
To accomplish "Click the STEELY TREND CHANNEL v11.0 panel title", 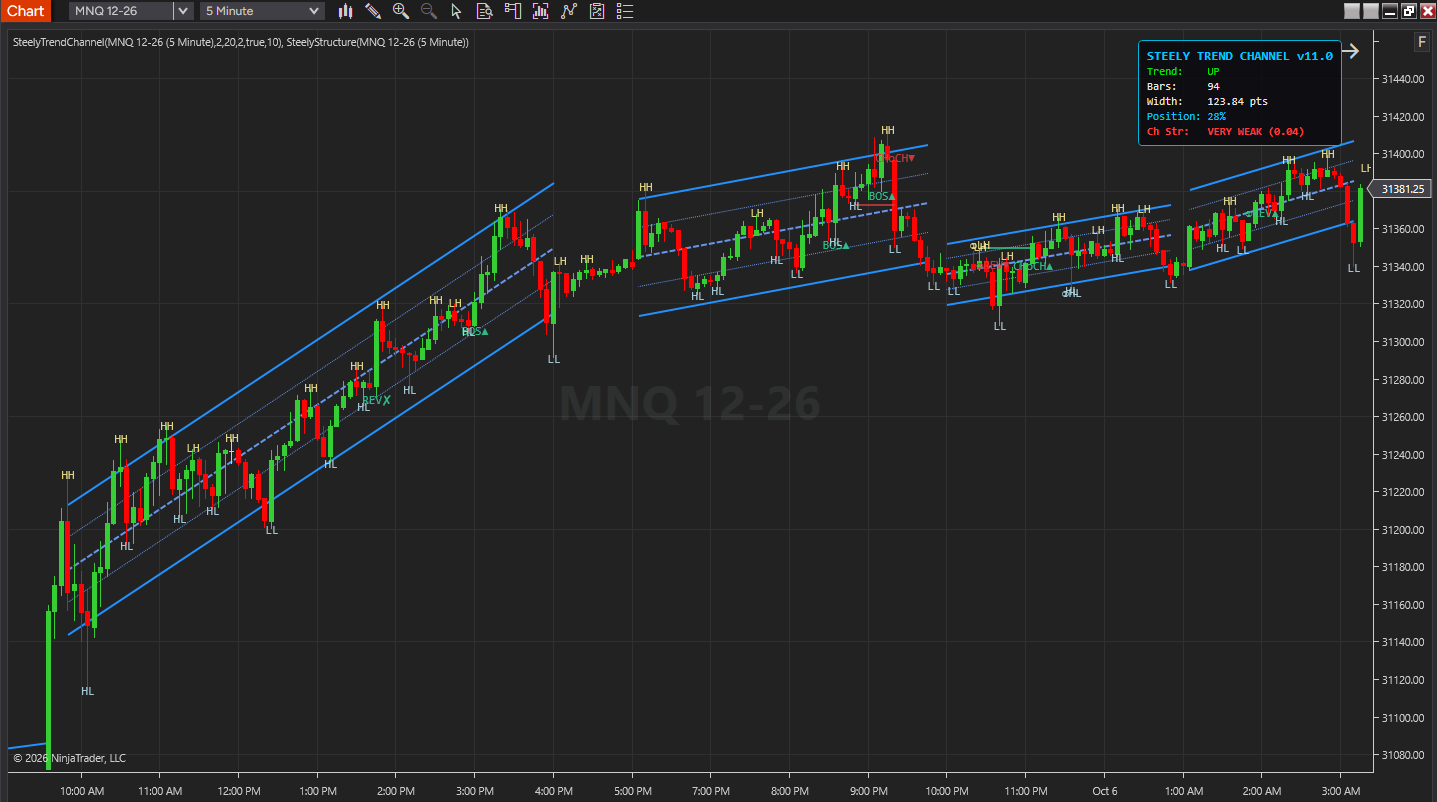I will point(1239,56).
